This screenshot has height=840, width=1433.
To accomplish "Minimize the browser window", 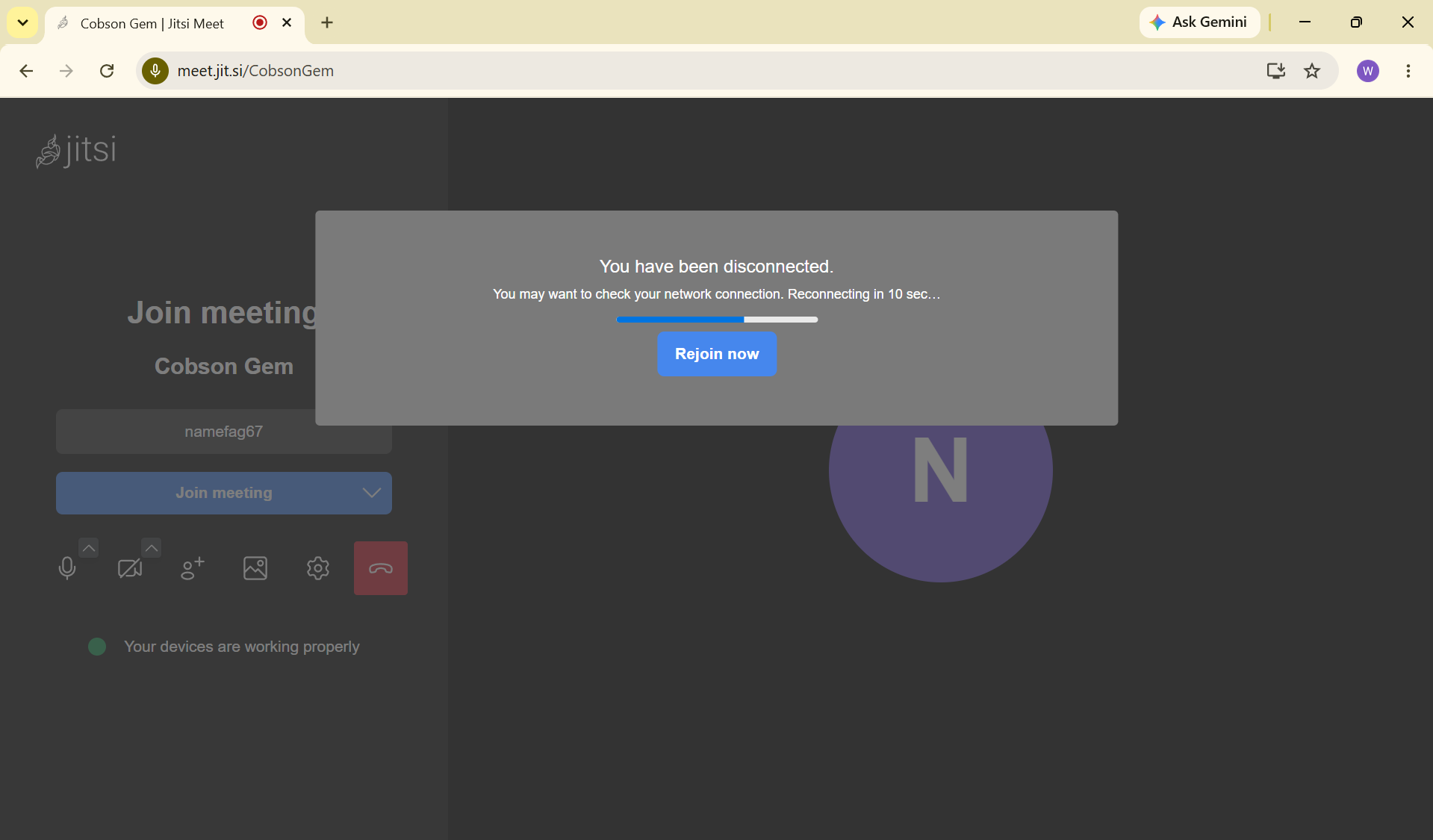I will [1305, 22].
